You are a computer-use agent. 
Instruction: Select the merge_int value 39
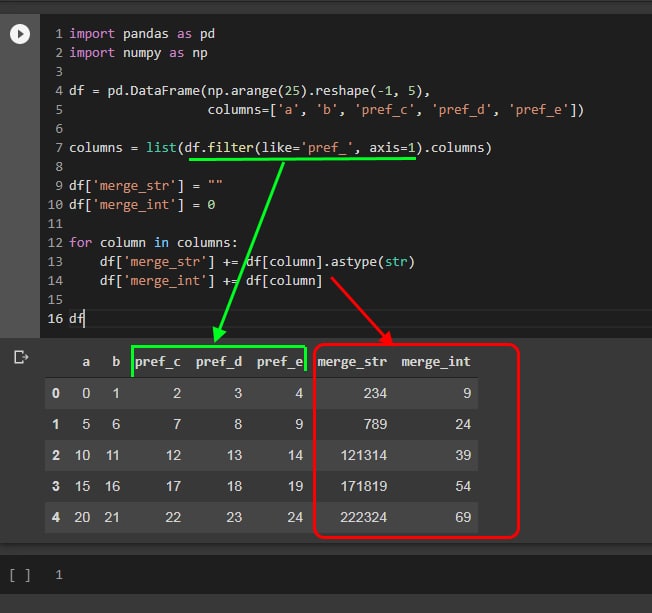coord(463,455)
